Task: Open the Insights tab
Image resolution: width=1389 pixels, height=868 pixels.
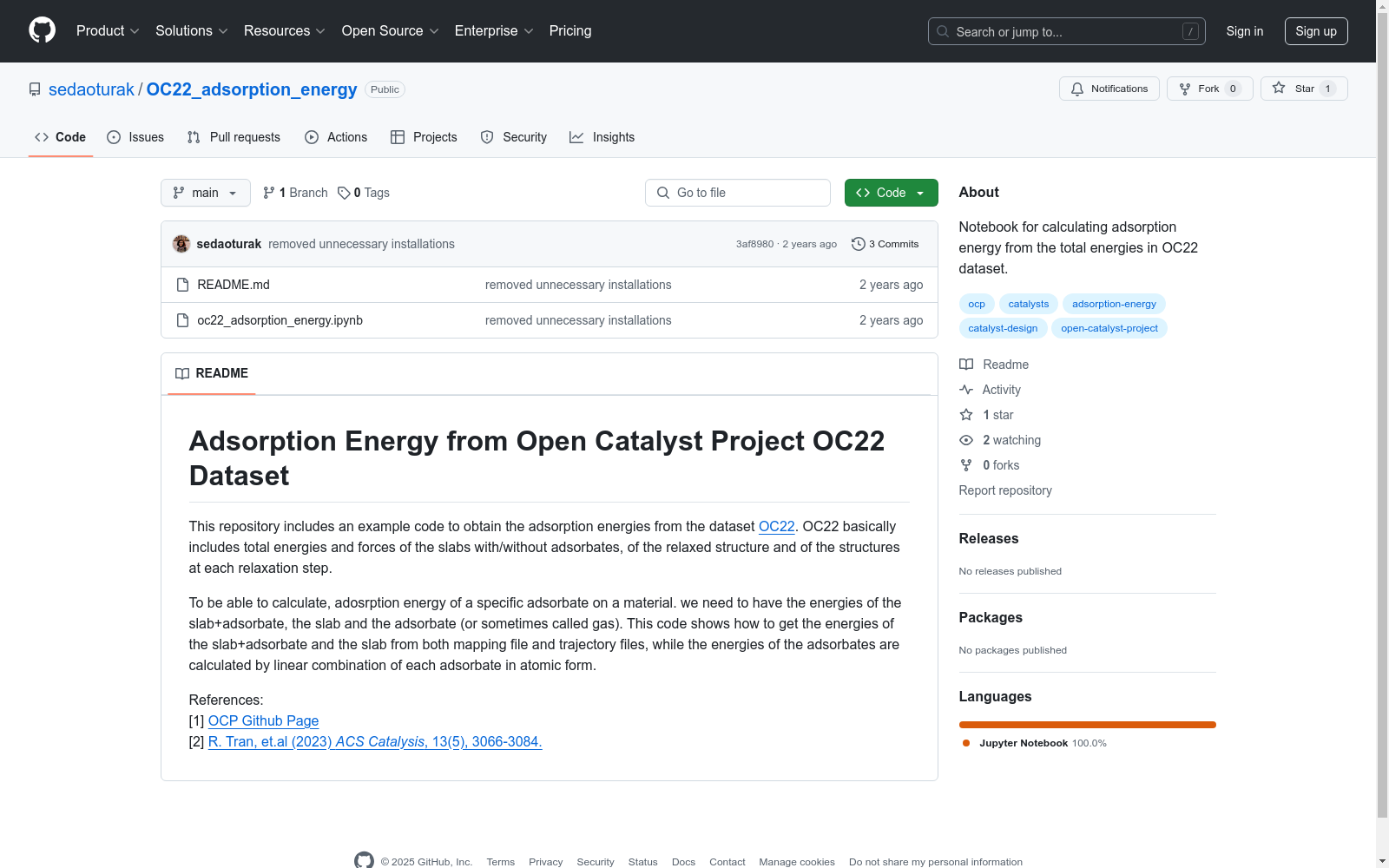Action: [602, 137]
